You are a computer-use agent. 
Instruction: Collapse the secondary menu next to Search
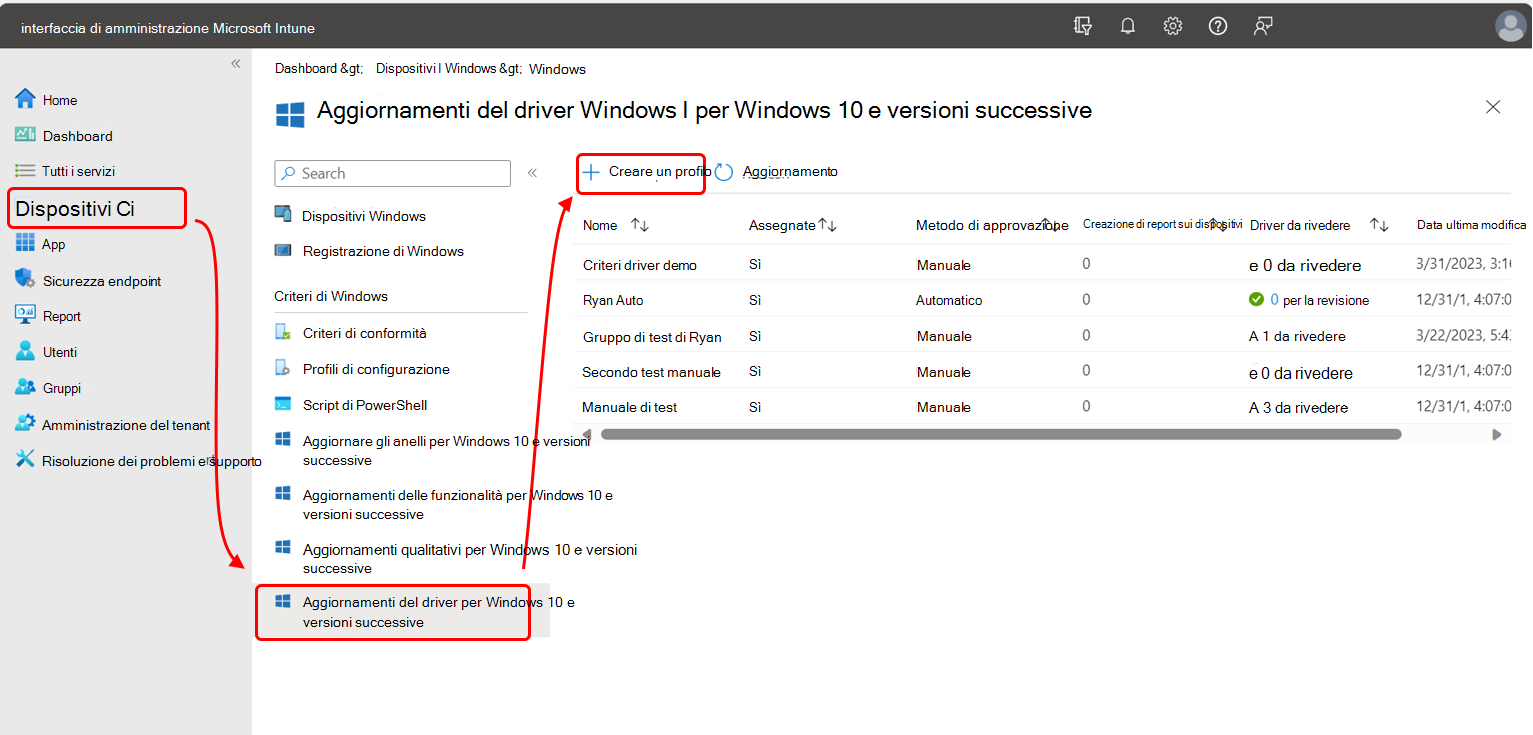(x=532, y=173)
